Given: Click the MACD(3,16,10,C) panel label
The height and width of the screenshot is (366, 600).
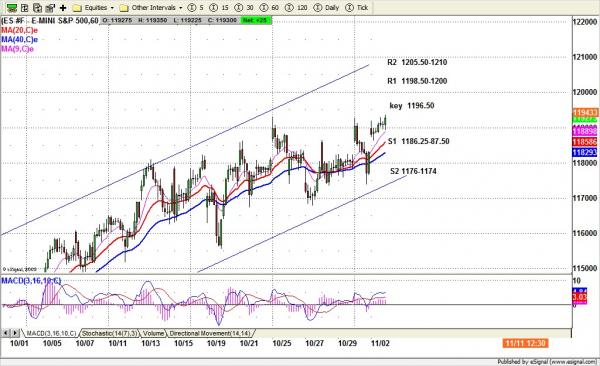Looking at the screenshot, I should [31, 281].
